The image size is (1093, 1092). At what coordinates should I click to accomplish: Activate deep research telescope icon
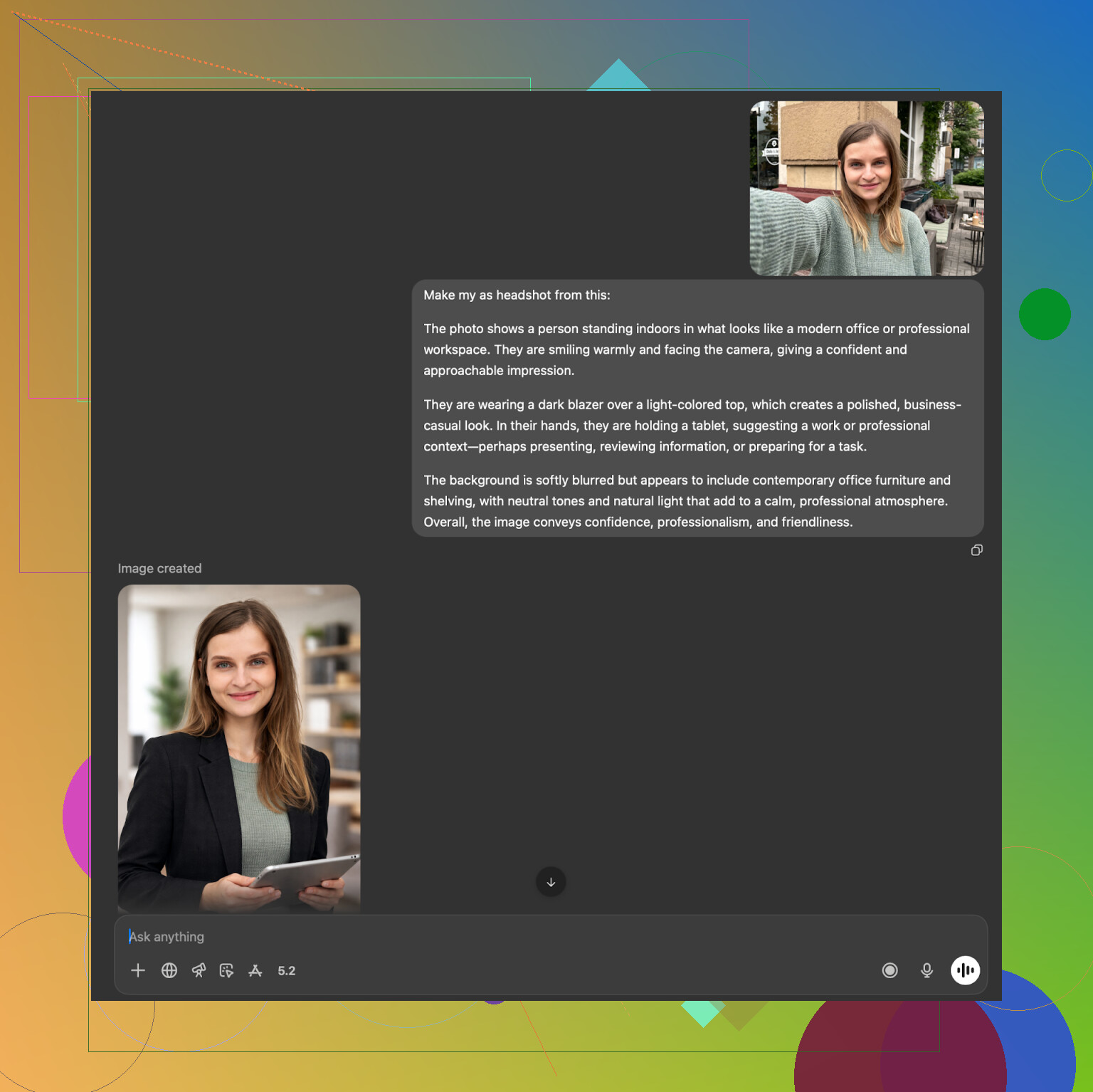[x=199, y=970]
